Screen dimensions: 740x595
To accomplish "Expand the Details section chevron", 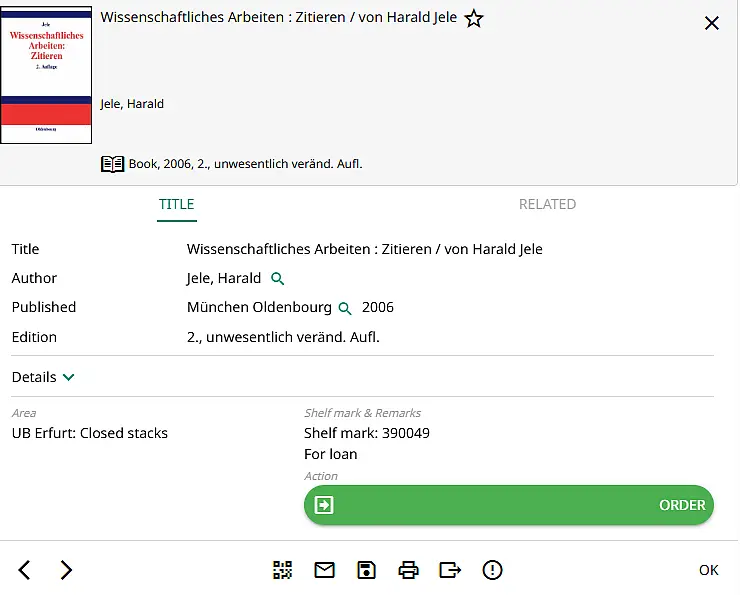I will 69,377.
